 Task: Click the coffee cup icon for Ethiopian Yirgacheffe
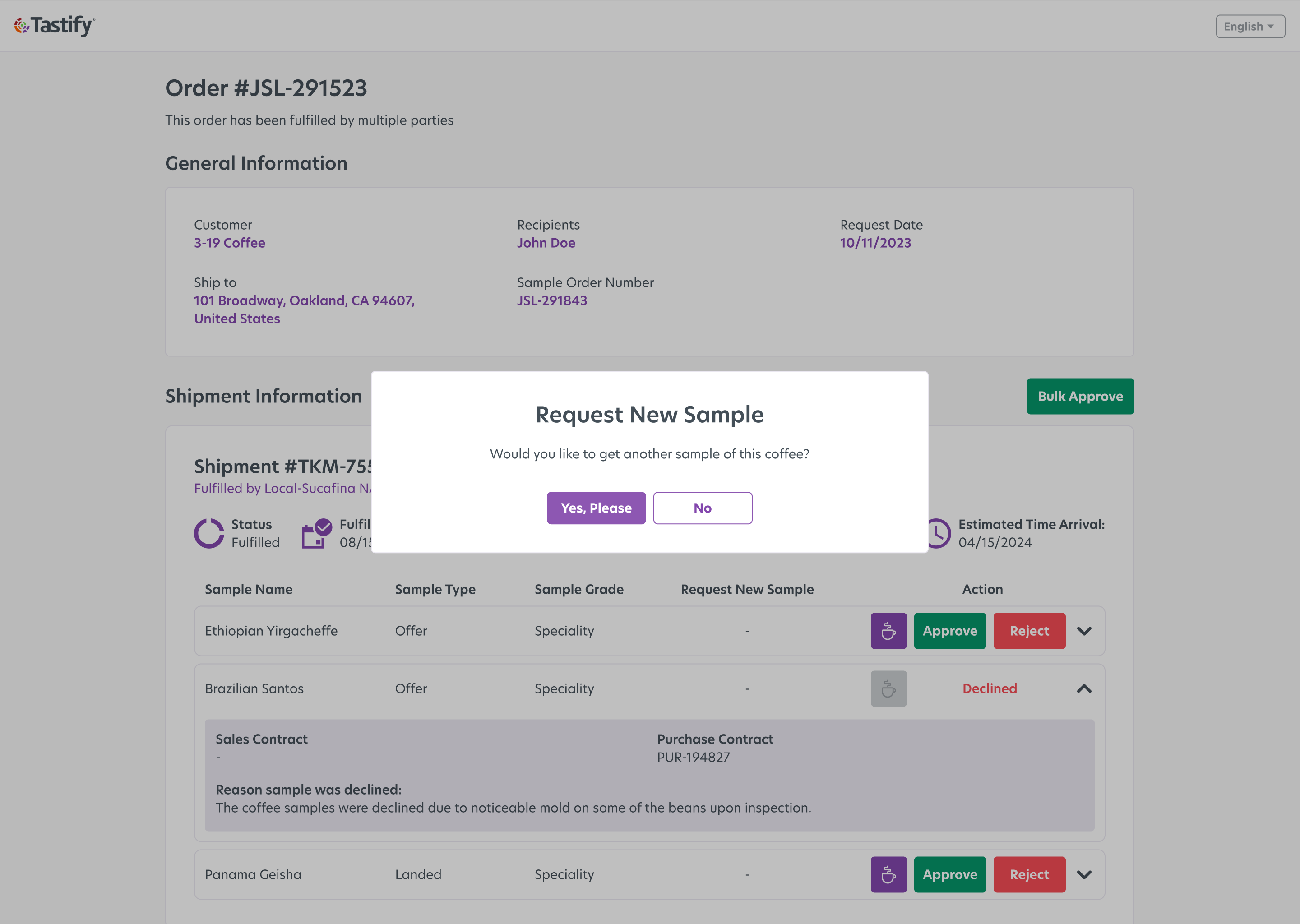click(888, 630)
